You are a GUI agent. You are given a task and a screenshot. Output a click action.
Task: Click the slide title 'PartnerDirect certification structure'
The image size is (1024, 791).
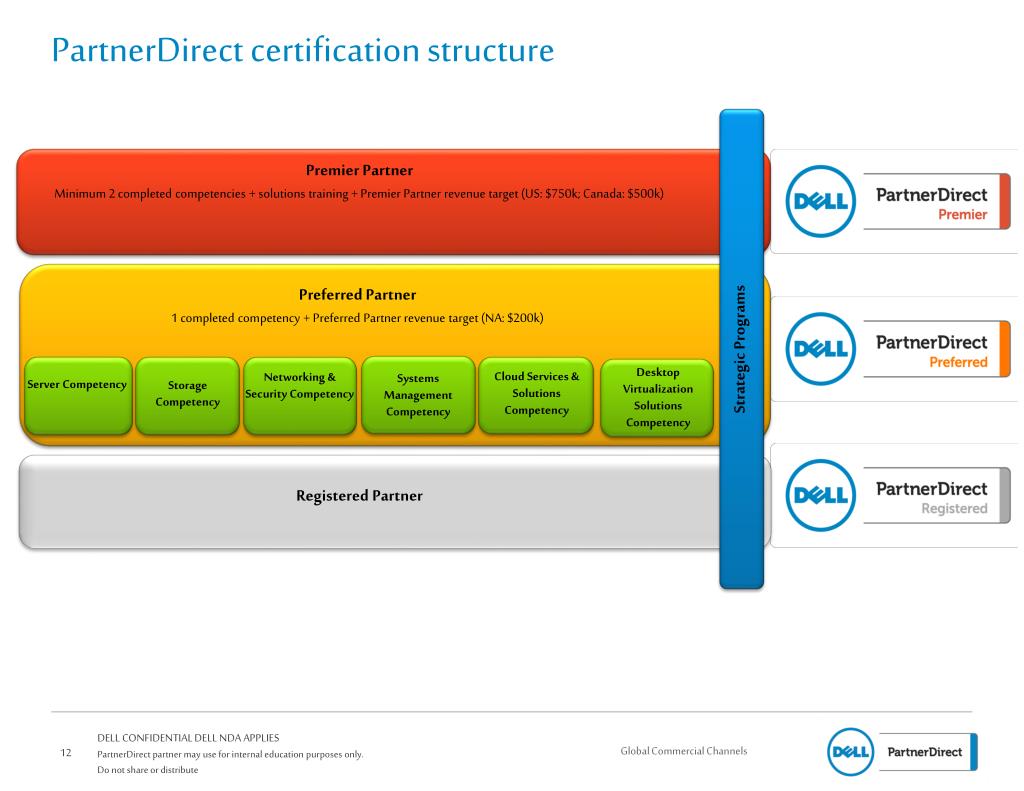[303, 50]
